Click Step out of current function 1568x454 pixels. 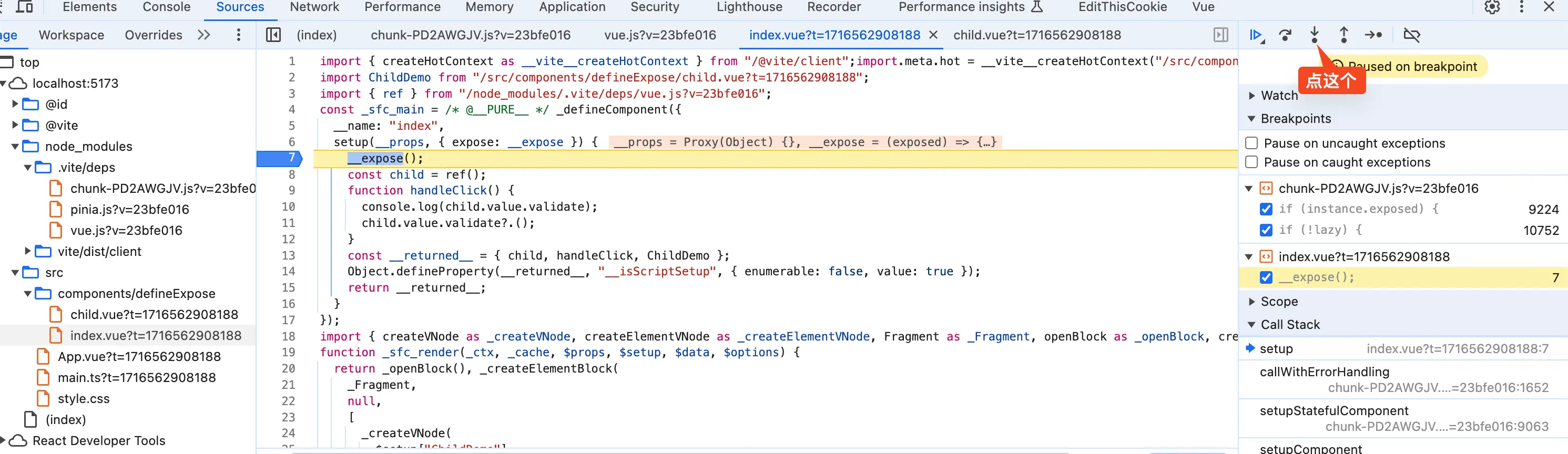(x=1343, y=35)
